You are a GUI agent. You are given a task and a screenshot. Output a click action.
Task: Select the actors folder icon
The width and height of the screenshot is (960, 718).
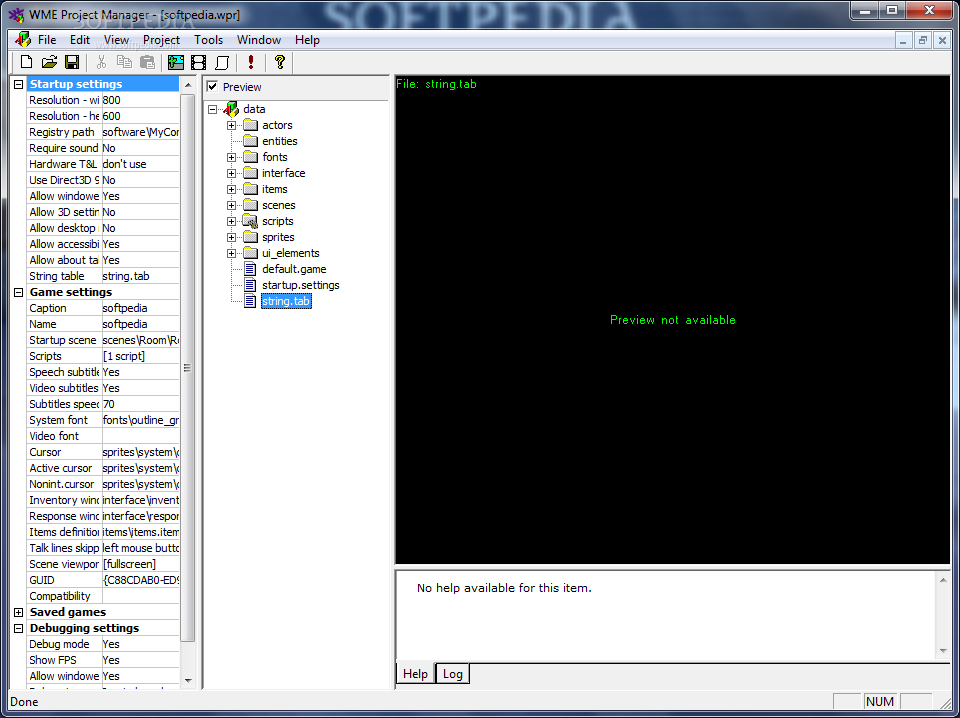250,125
